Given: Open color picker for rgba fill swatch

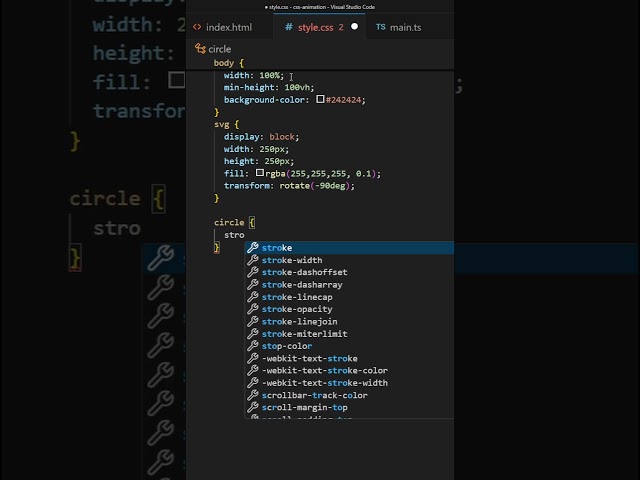Looking at the screenshot, I should (260, 173).
